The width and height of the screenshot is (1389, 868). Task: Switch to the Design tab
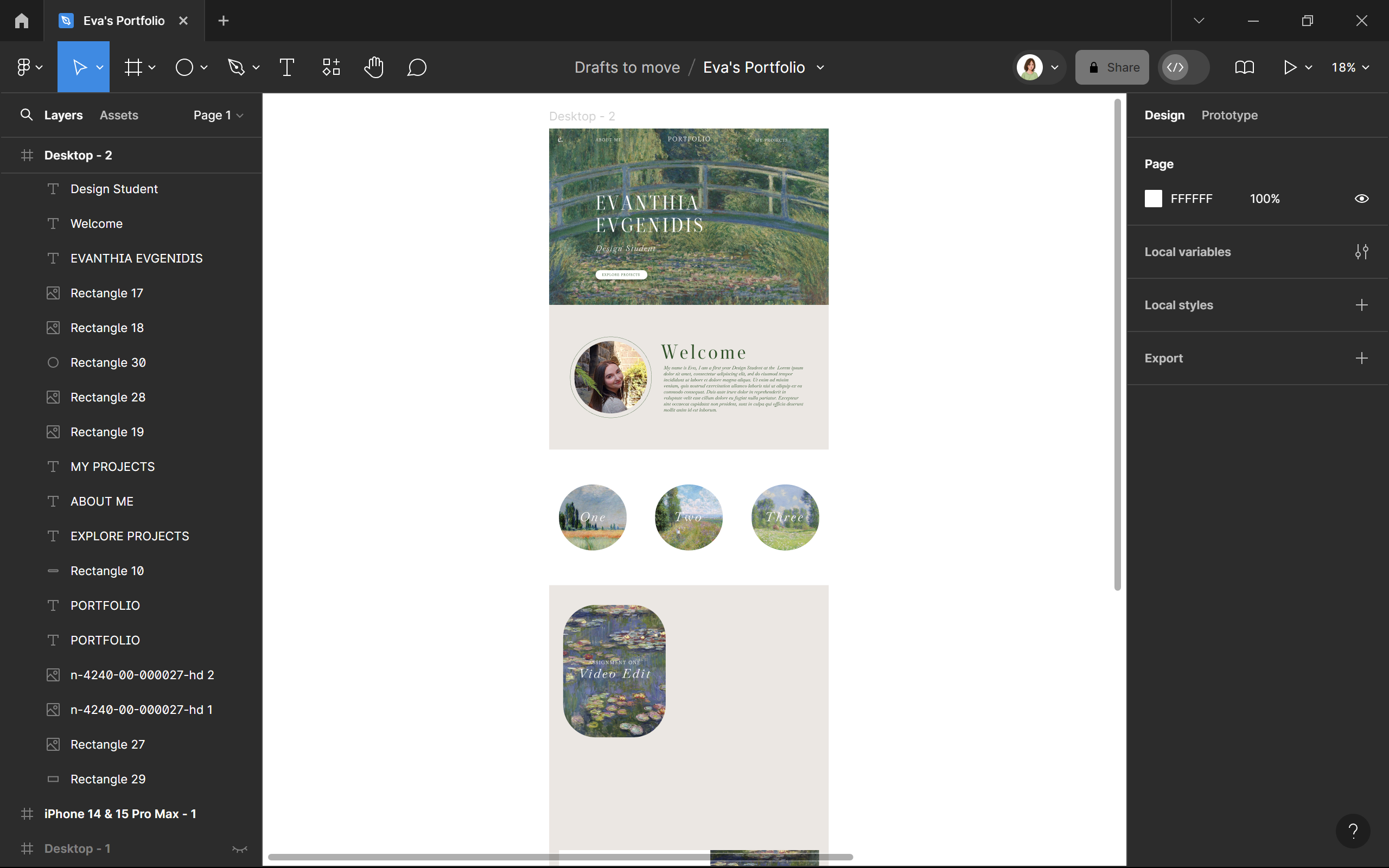(x=1164, y=115)
